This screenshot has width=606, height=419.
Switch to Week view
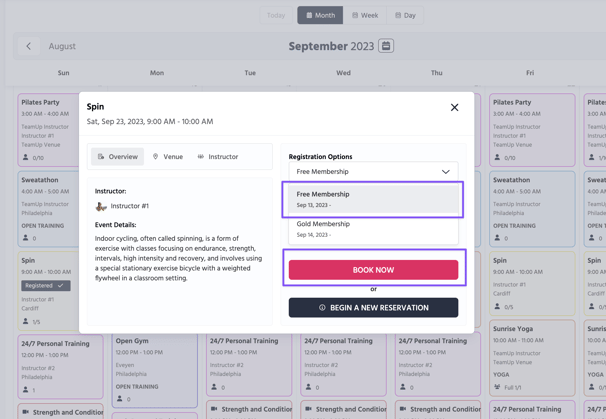[365, 15]
